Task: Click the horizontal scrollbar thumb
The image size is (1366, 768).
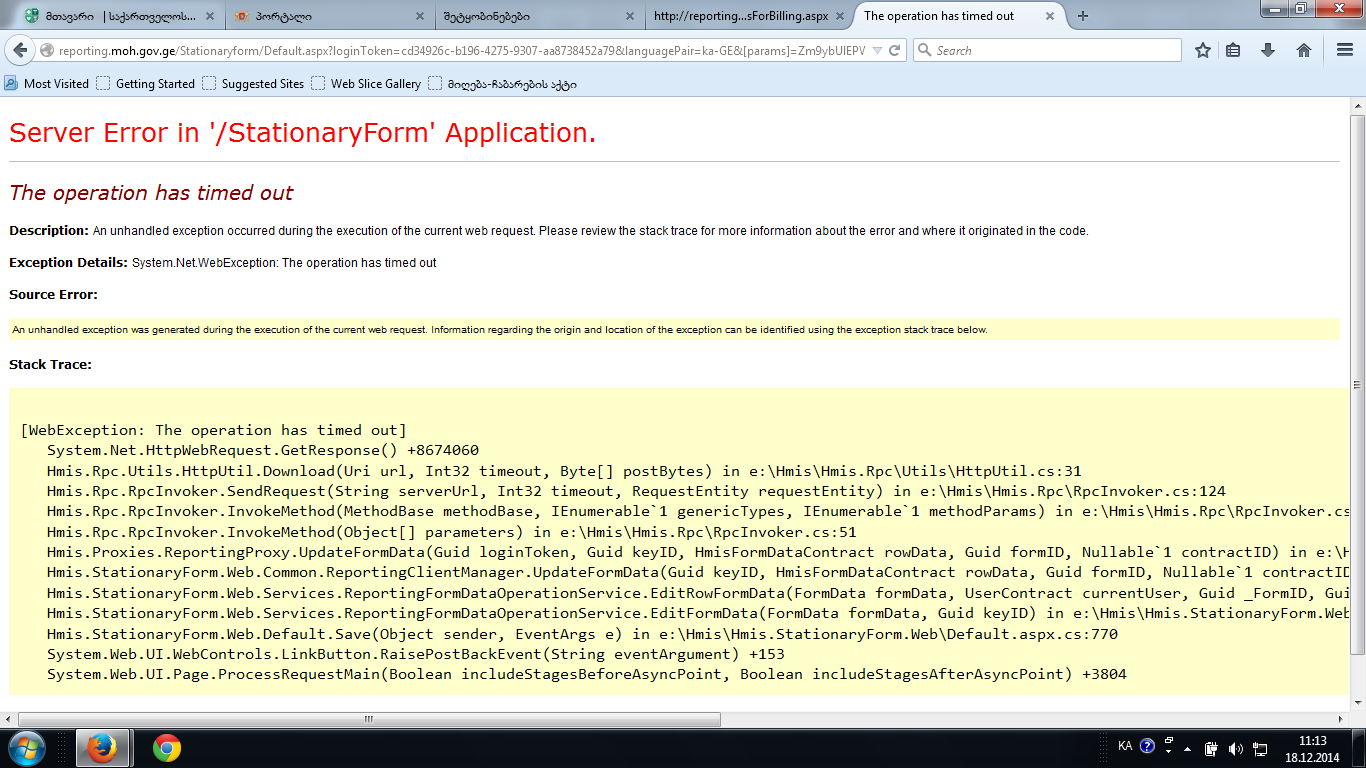Action: tap(368, 719)
